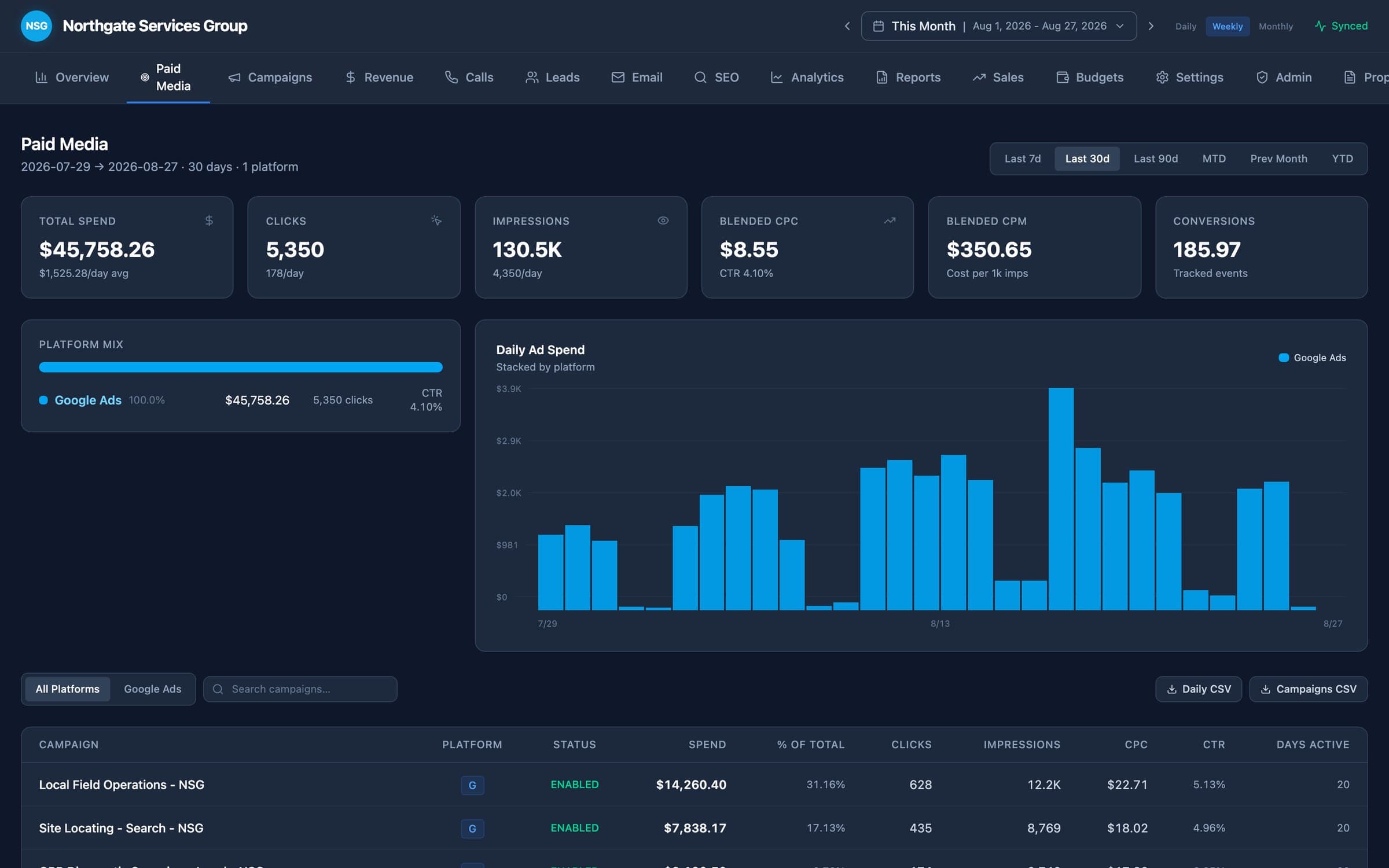Click the SEO magnifier icon
1389x868 pixels.
[x=700, y=78]
